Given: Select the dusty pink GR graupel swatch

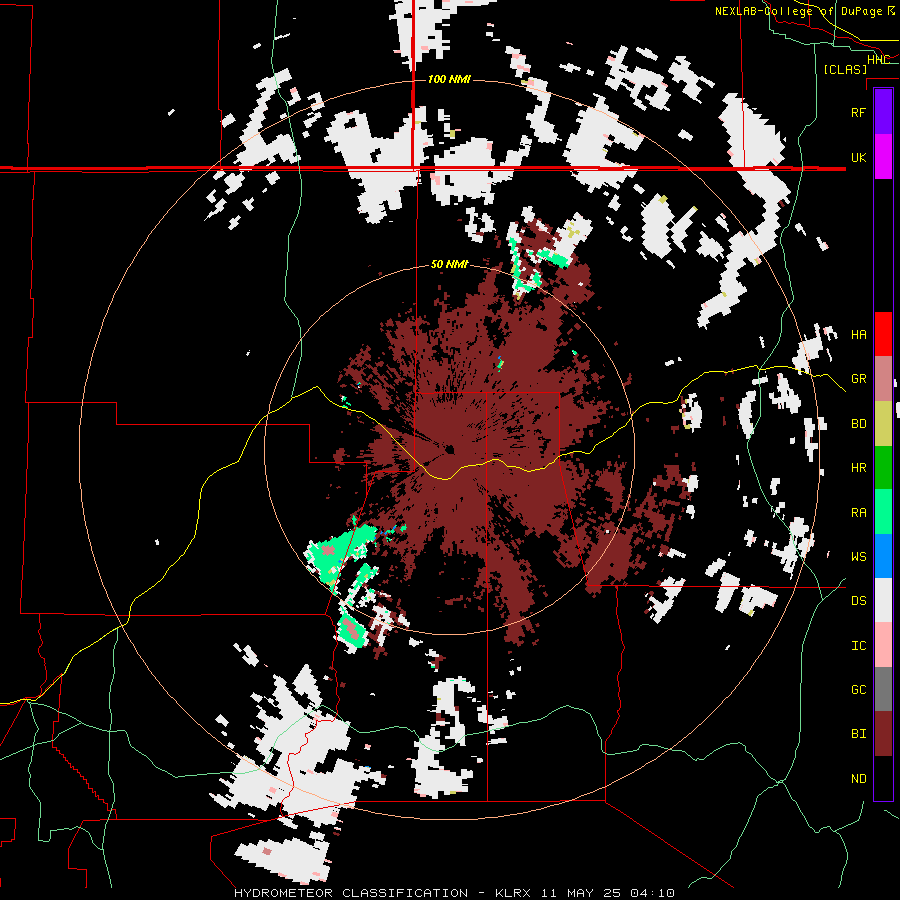Looking at the screenshot, I should pos(883,379).
